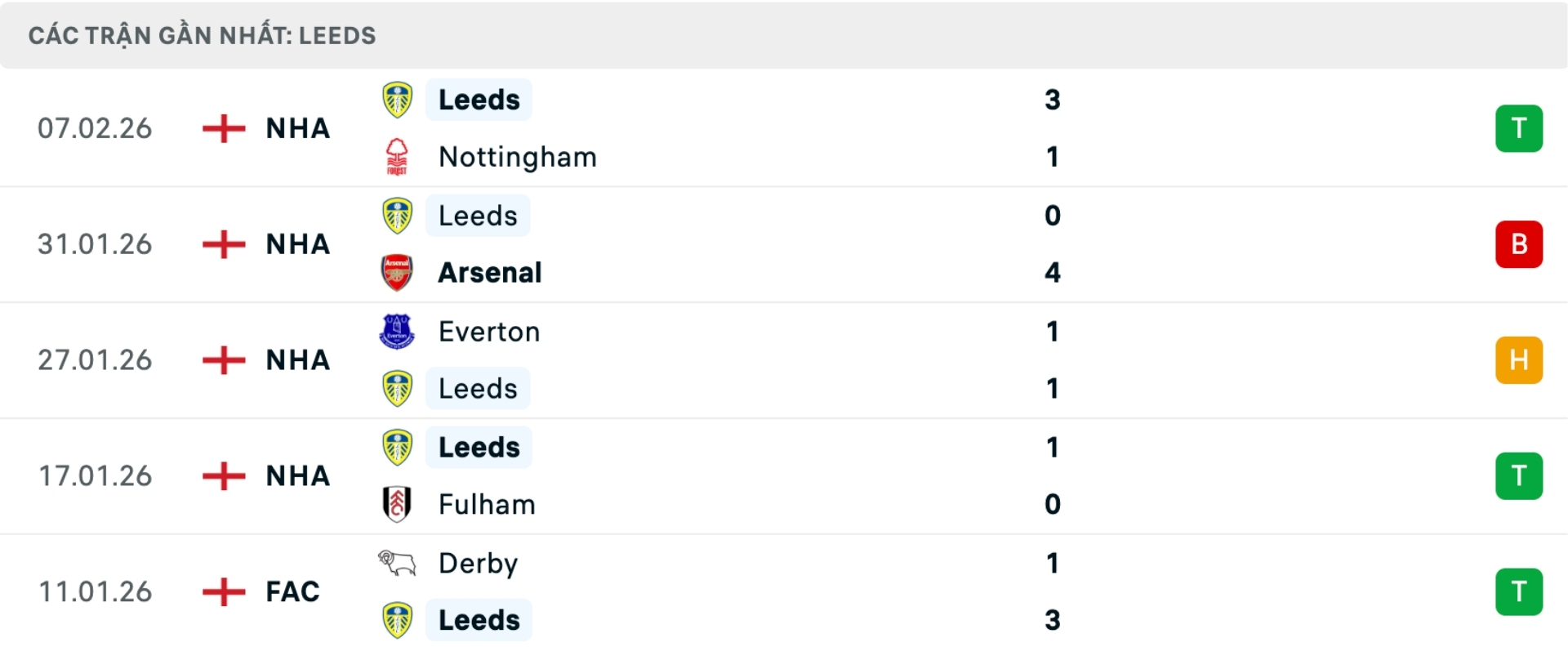Open the Leeds team name link vs Fulham
1568x647 pixels.
479,447
